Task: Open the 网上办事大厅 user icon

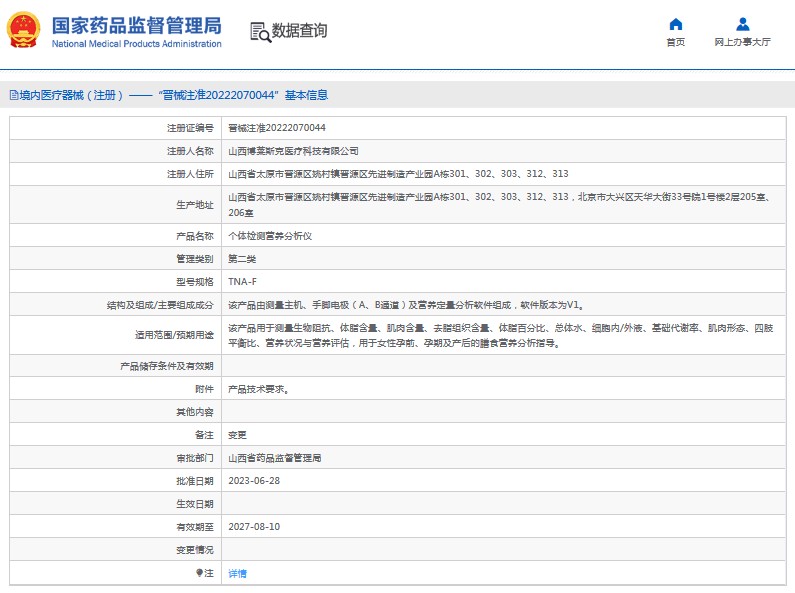Action: click(x=743, y=24)
